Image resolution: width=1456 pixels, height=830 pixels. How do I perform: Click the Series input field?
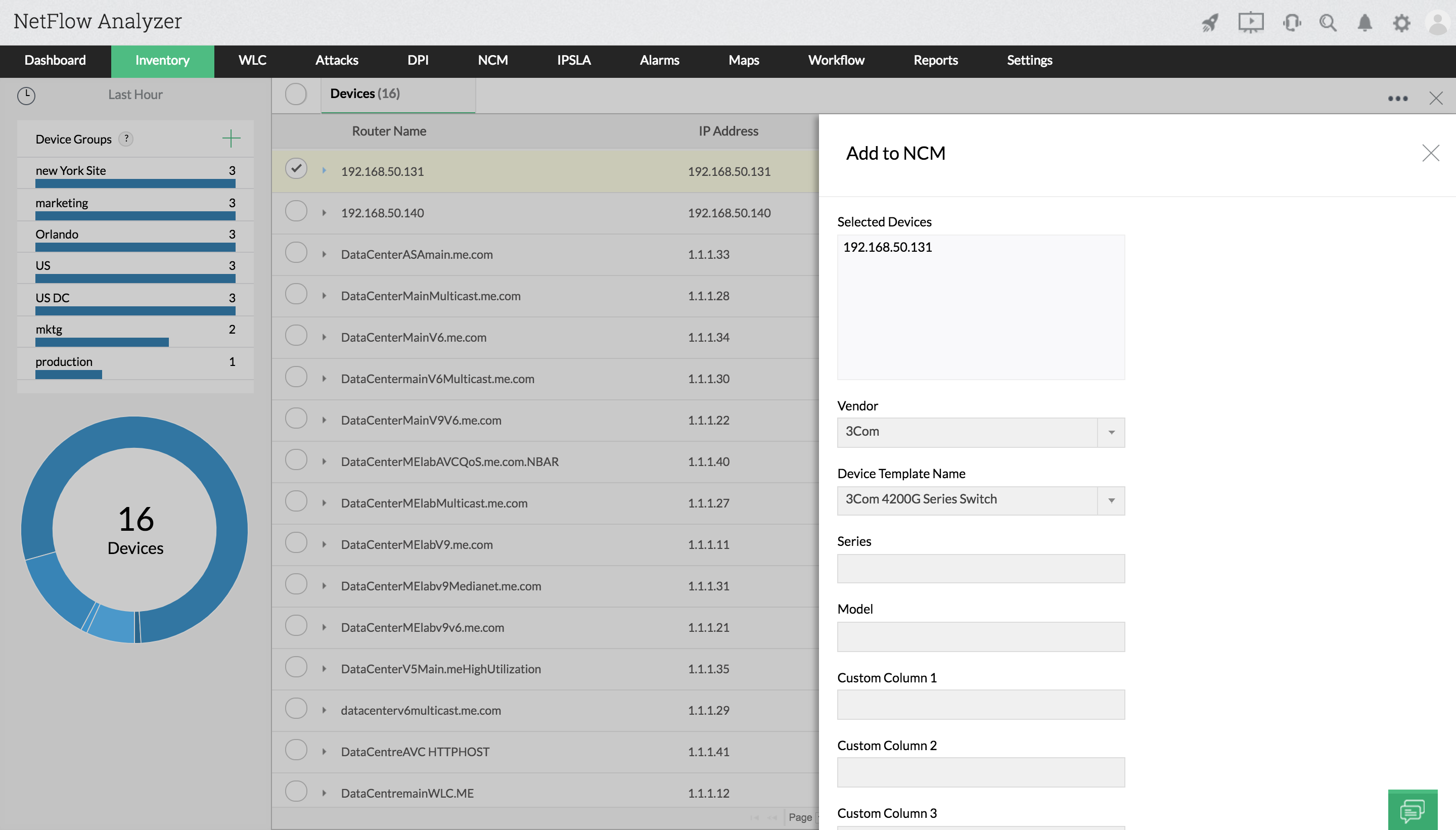[x=981, y=568]
